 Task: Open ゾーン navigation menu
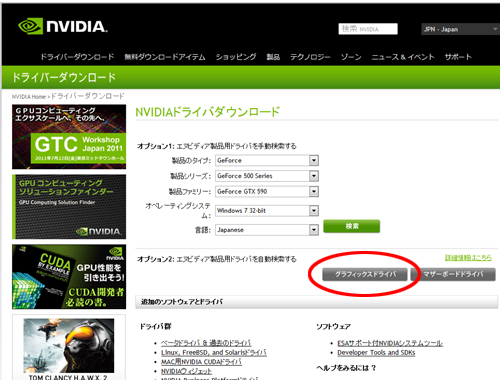[x=351, y=57]
